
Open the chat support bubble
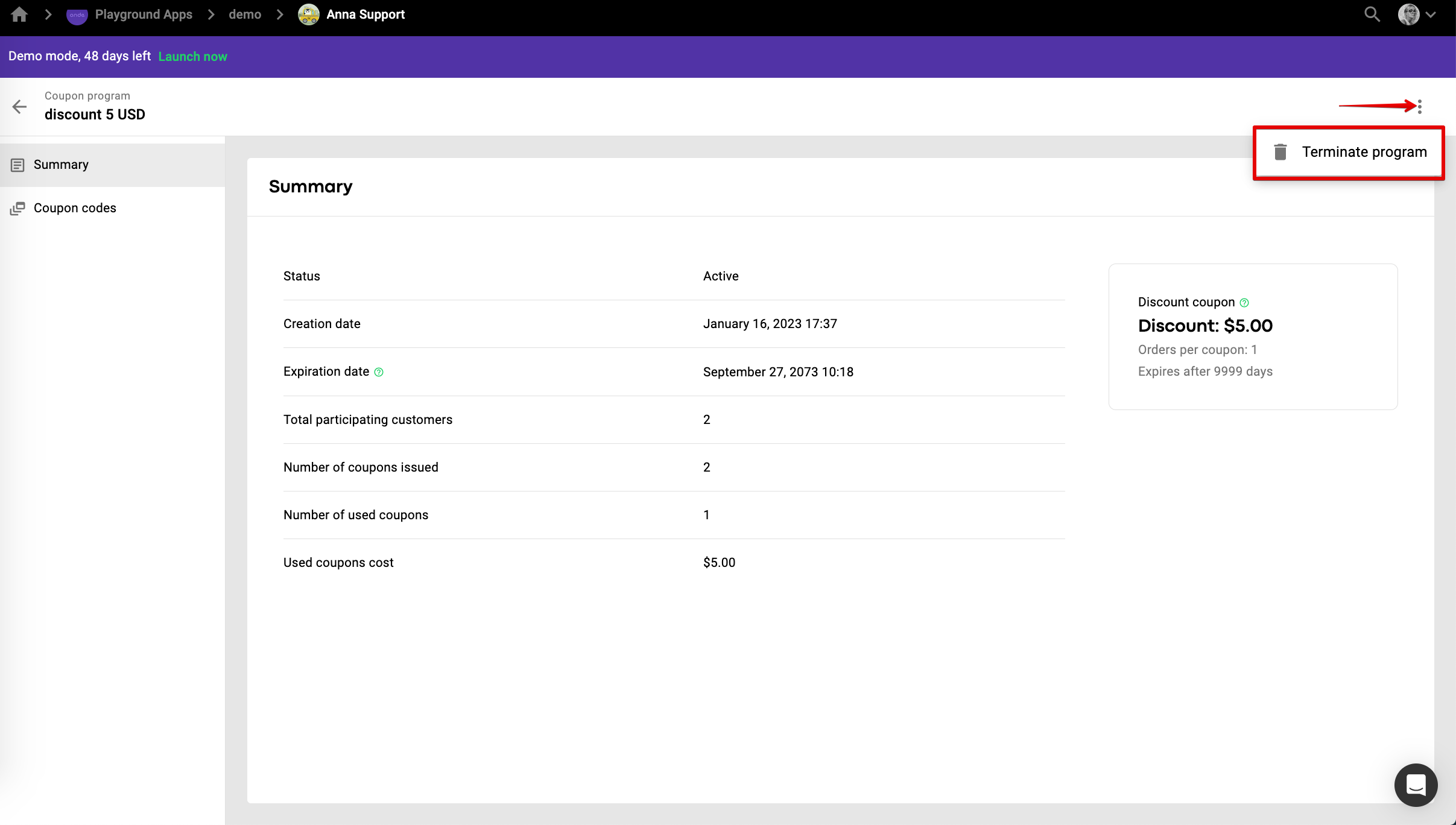1416,785
